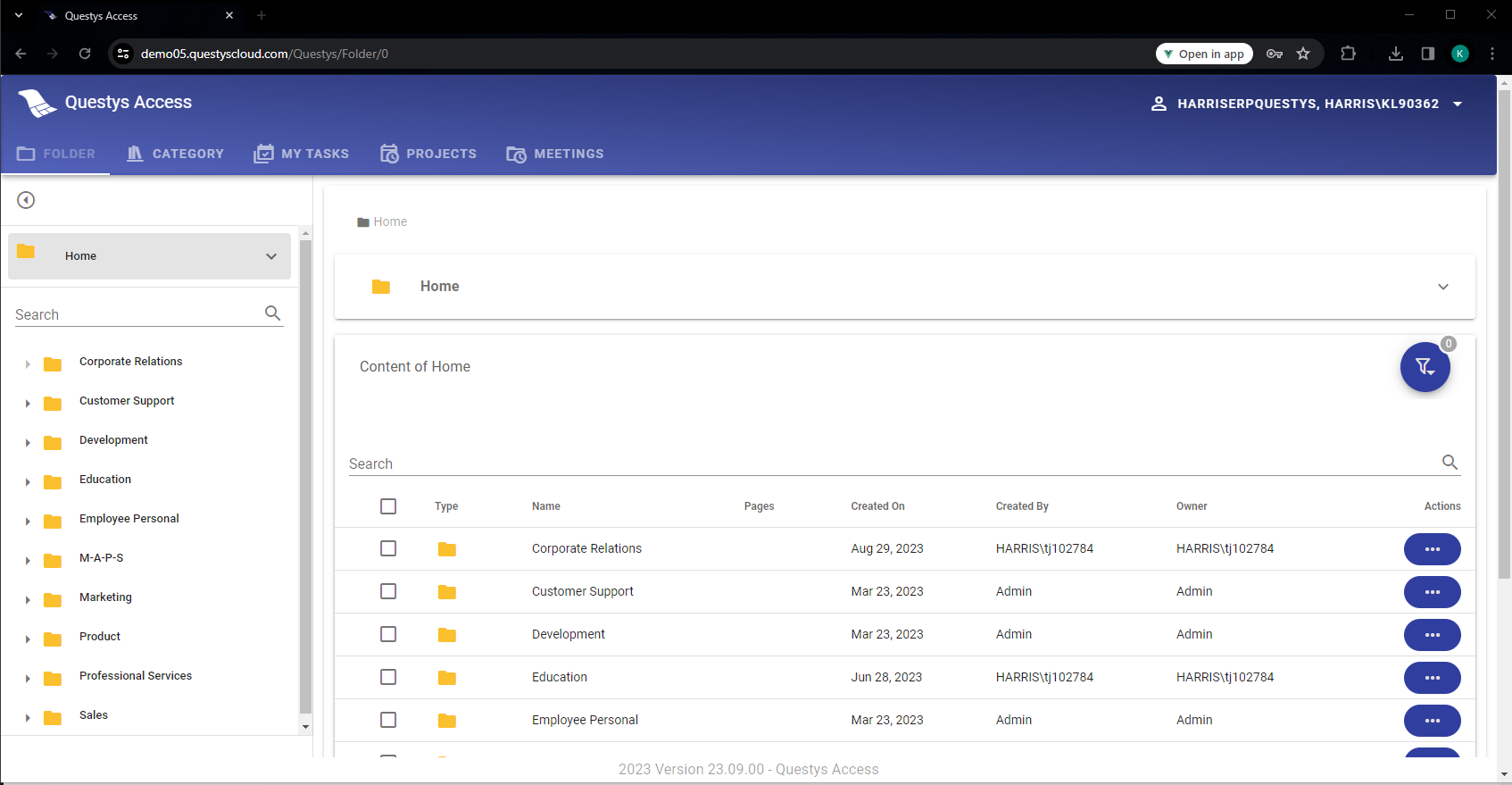This screenshot has height=785, width=1512.
Task: Expand the Employee Personal tree node
Action: pos(28,522)
